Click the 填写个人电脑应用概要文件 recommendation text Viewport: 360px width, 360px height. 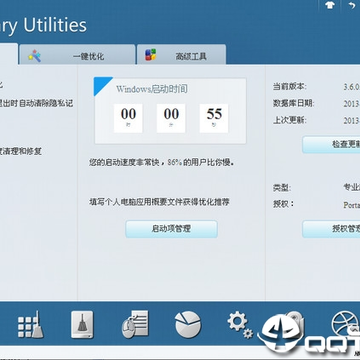159,202
